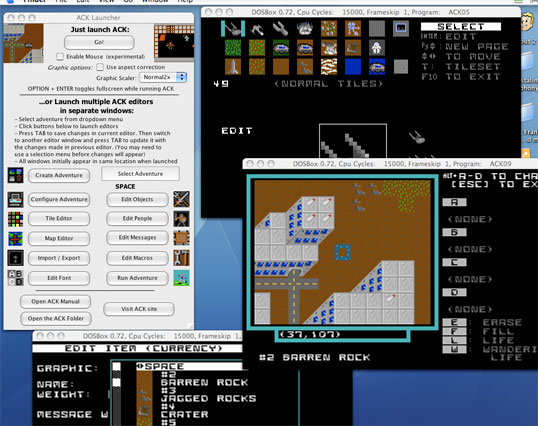Open the Graphic Scaler Normal2x dropdown
Screen dimensions: 538x426
(x=163, y=78)
